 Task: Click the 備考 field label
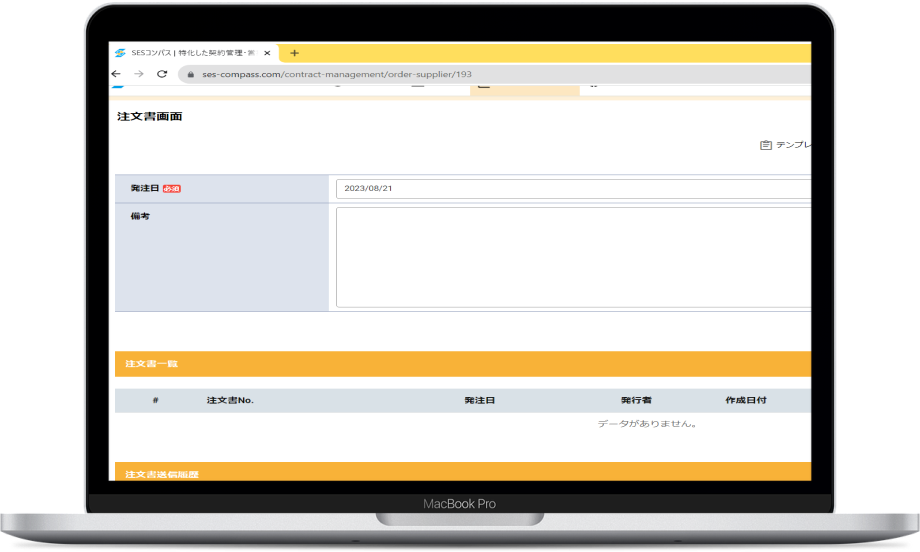(140, 216)
